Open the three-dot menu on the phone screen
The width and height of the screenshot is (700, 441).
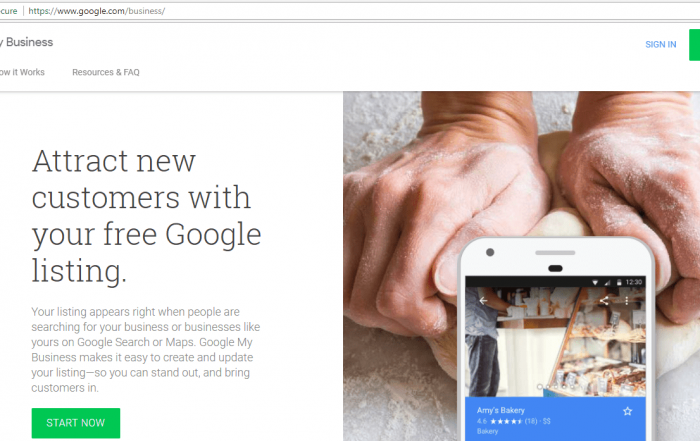click(627, 301)
